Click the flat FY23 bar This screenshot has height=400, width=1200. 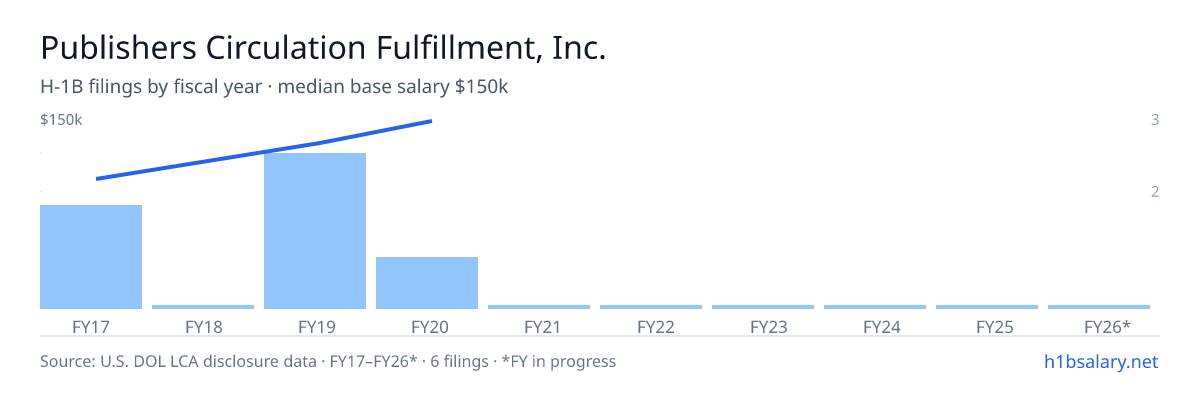click(x=763, y=307)
